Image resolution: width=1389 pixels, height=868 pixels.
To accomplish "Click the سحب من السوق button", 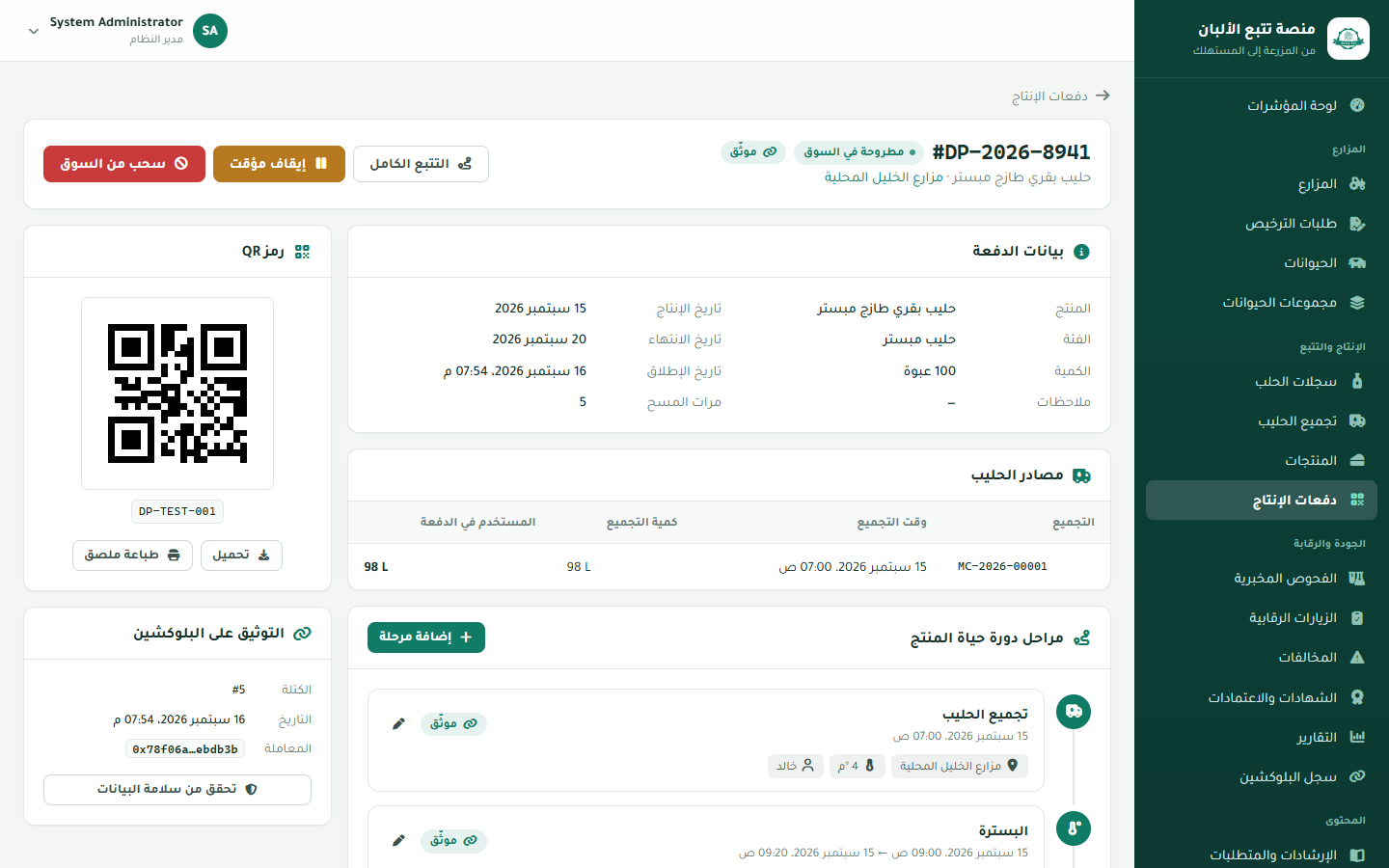I will [124, 164].
